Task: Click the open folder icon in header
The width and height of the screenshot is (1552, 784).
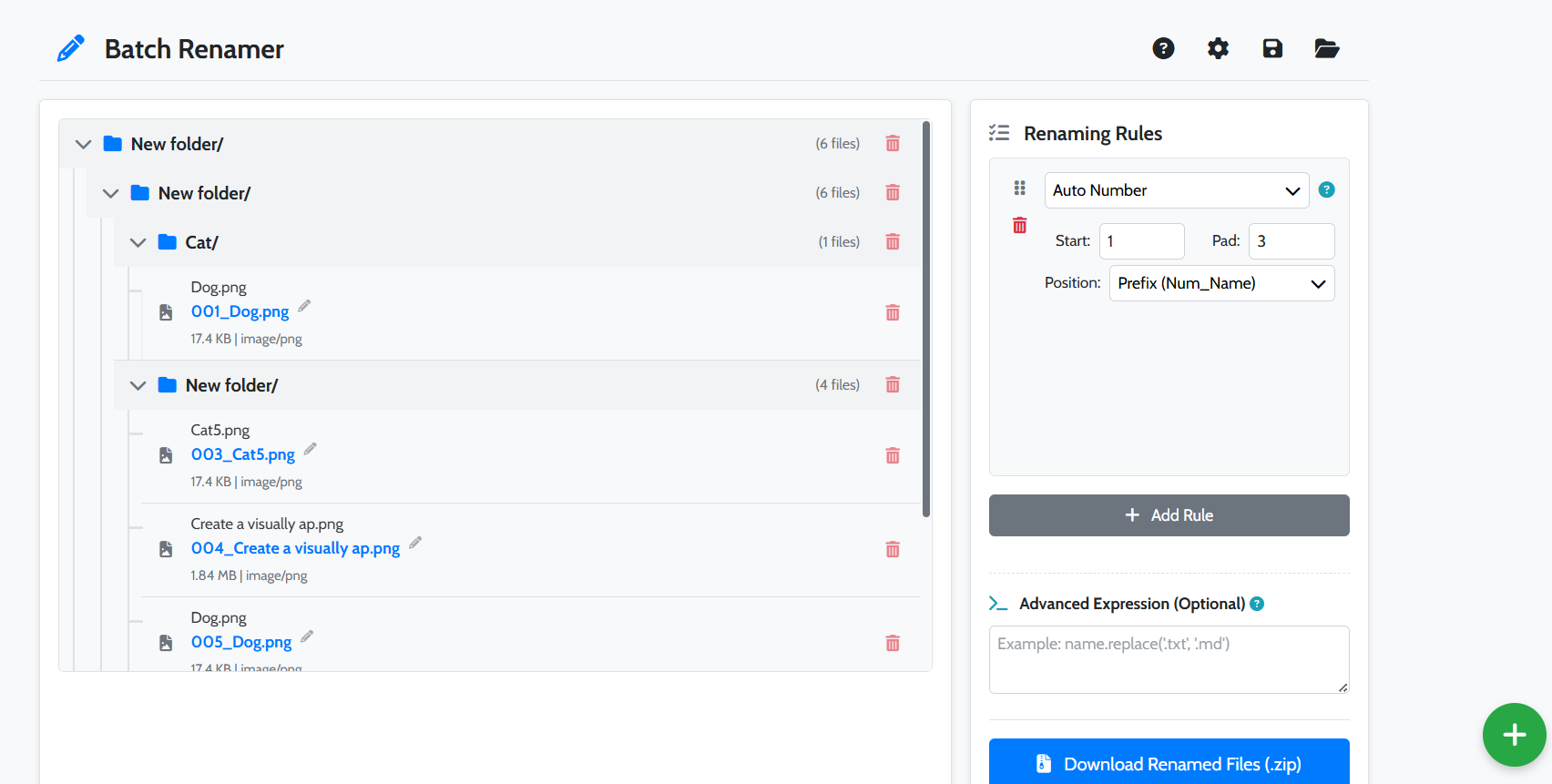Action: coord(1327,48)
